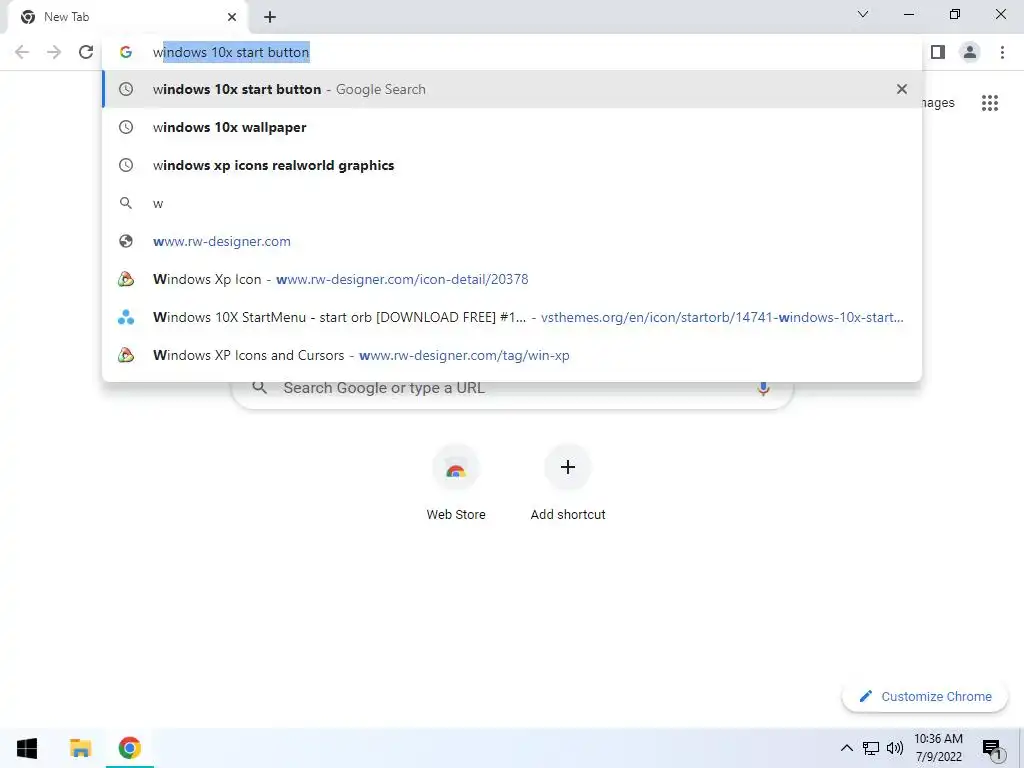Image resolution: width=1024 pixels, height=768 pixels.
Task: Close the New Tab tab
Action: pyautogui.click(x=232, y=17)
